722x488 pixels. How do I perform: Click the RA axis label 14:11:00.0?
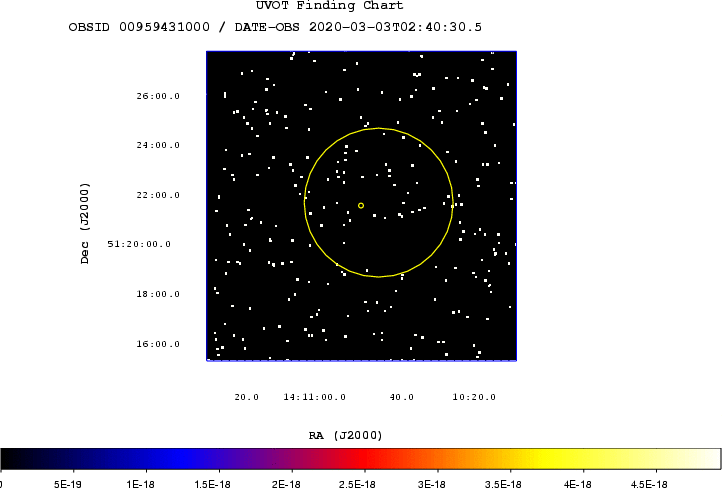pos(314,397)
